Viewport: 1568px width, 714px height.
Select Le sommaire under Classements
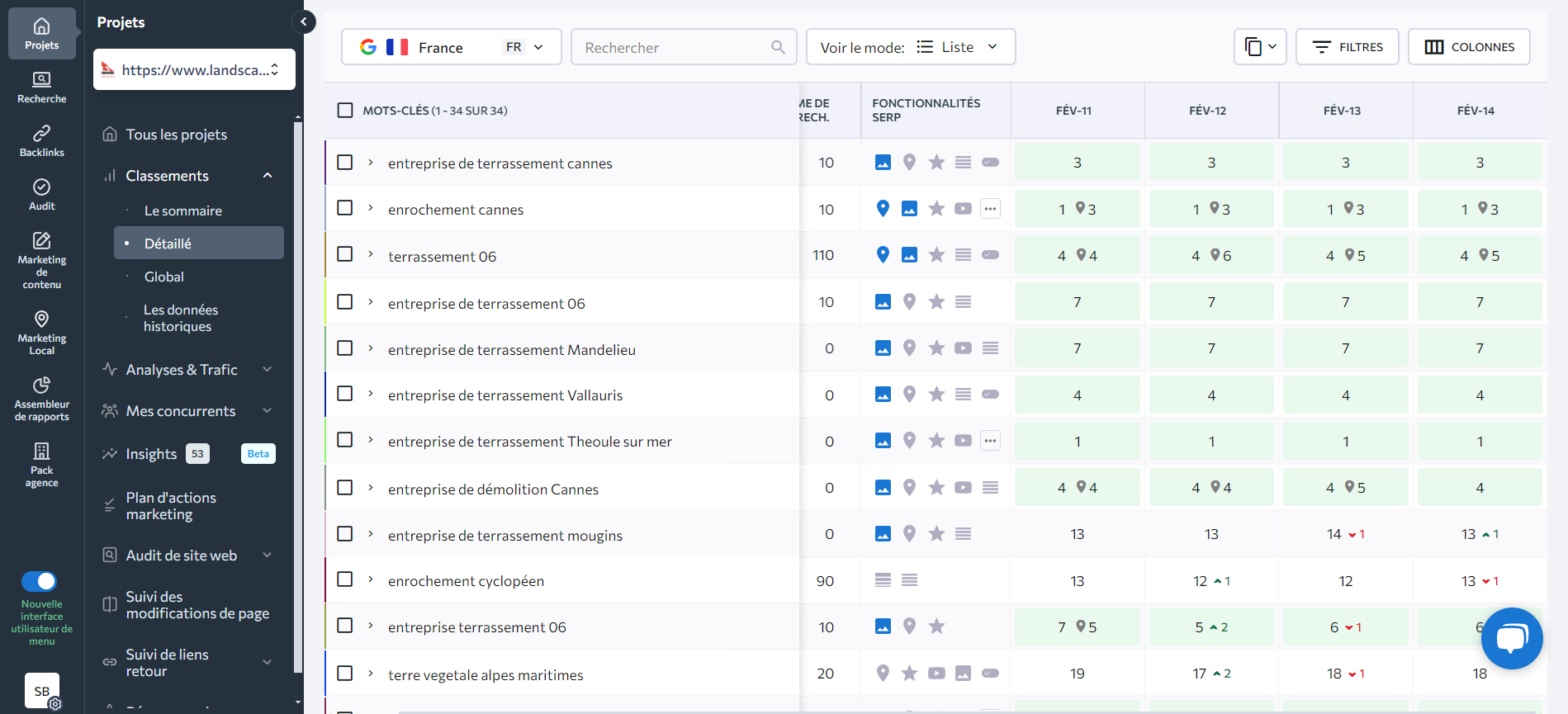coord(182,210)
